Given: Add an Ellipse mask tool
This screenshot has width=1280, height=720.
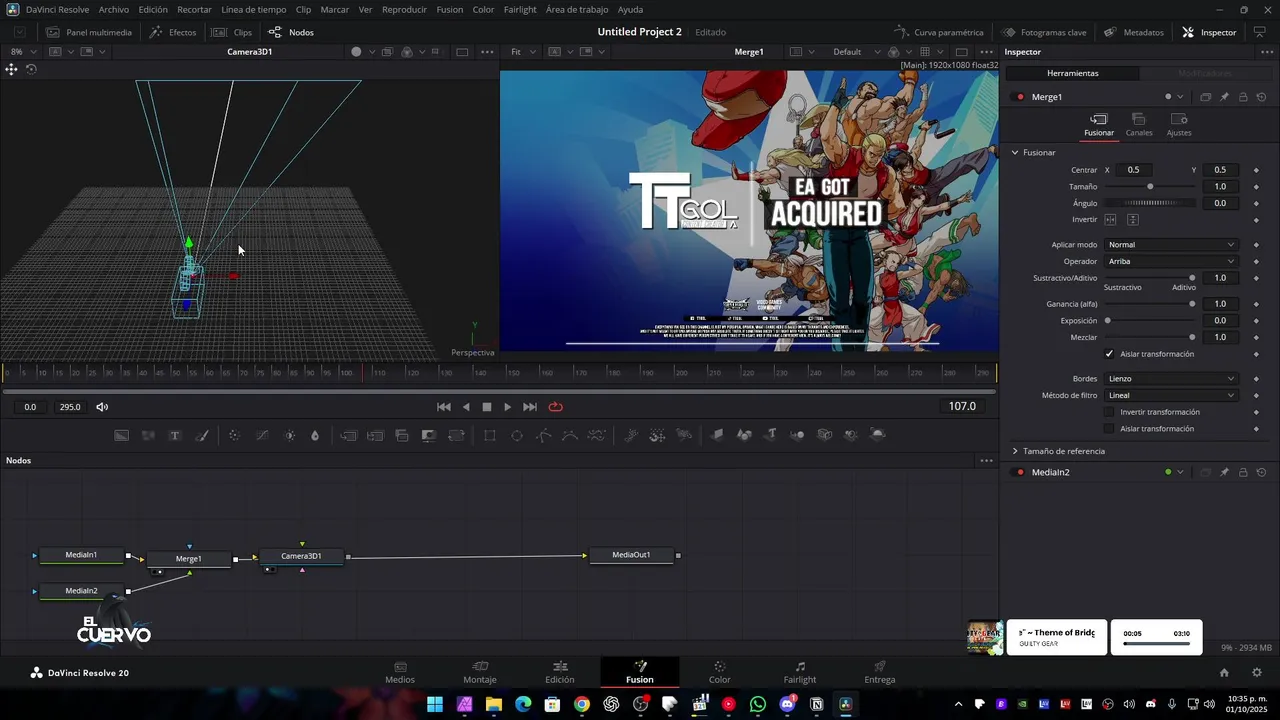Looking at the screenshot, I should pos(517,435).
